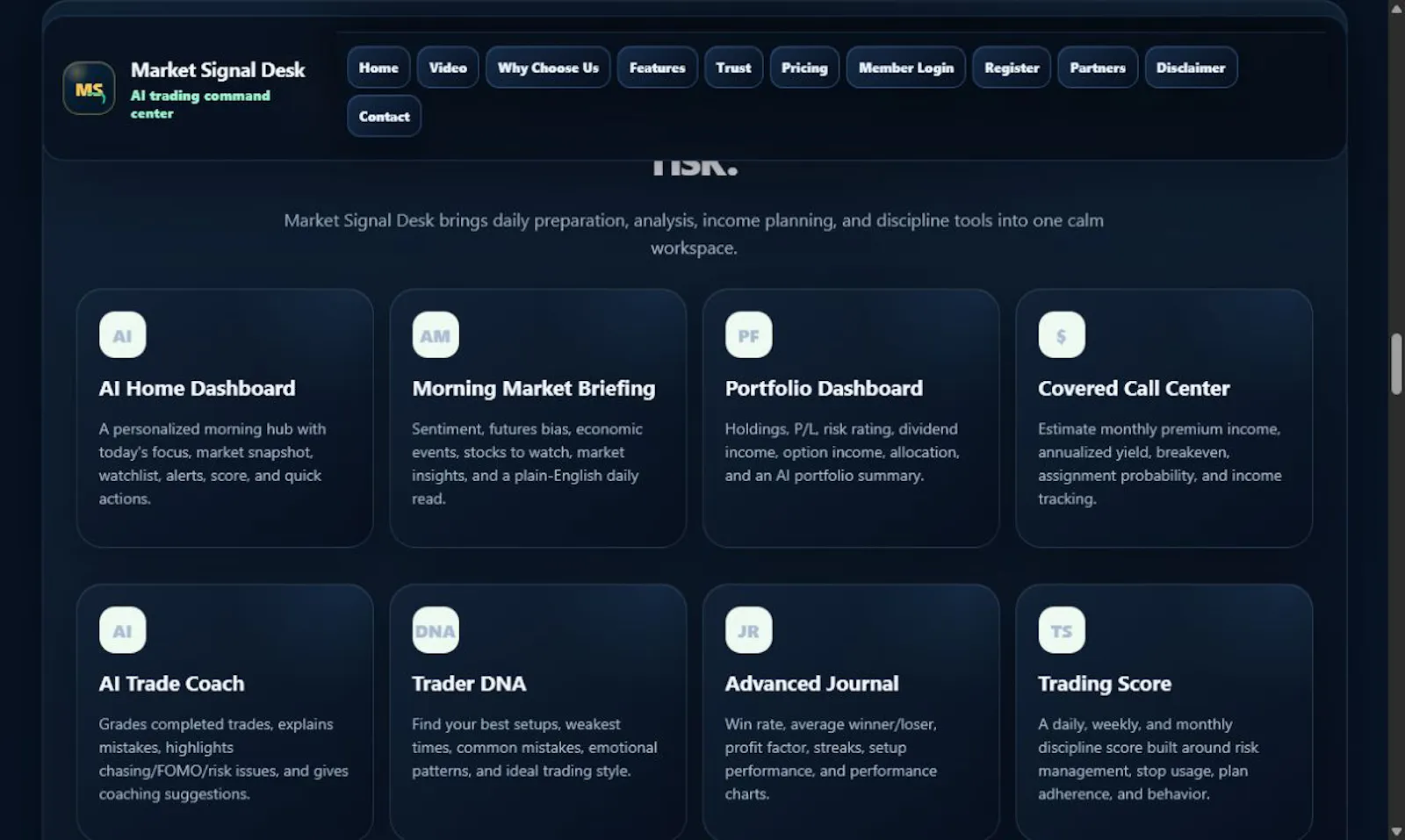Click the 'Holdings, P/L, risk rating' description
Image resolution: width=1405 pixels, height=840 pixels.
click(x=842, y=452)
